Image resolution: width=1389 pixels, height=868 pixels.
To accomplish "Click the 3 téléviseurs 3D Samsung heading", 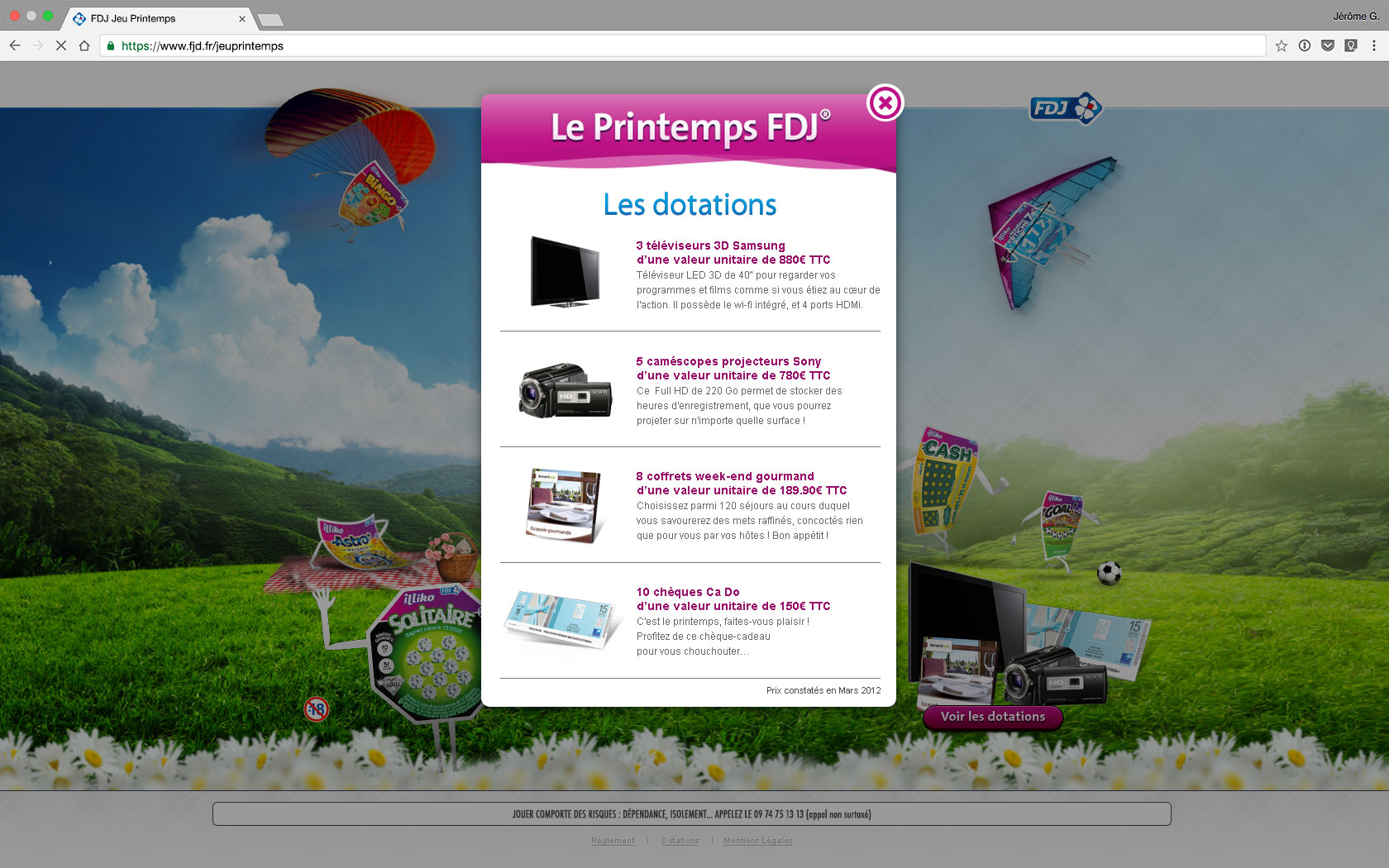I will 733,252.
